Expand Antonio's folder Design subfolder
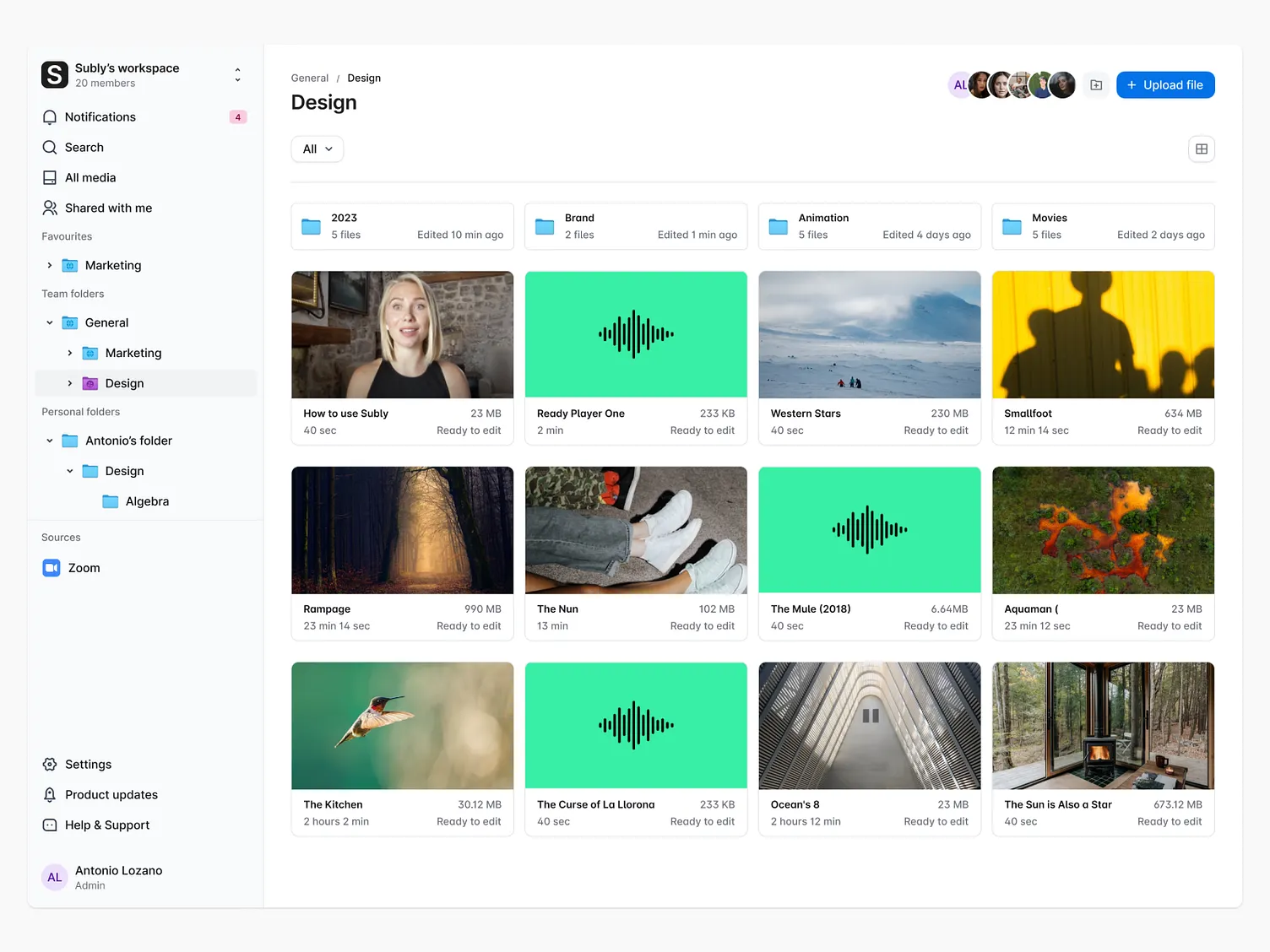 (69, 471)
